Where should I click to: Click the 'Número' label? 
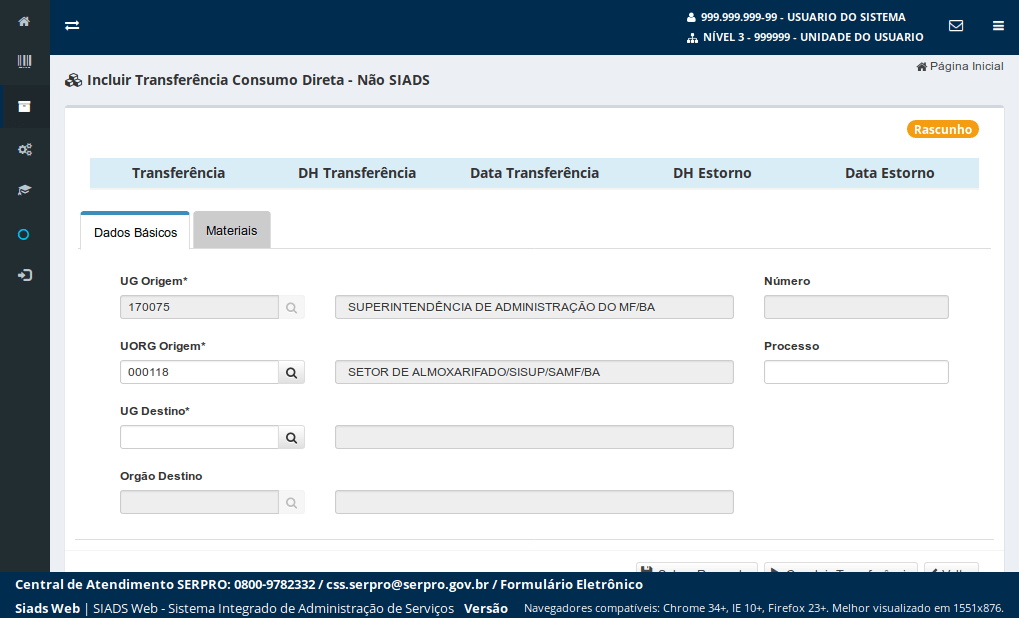[787, 281]
